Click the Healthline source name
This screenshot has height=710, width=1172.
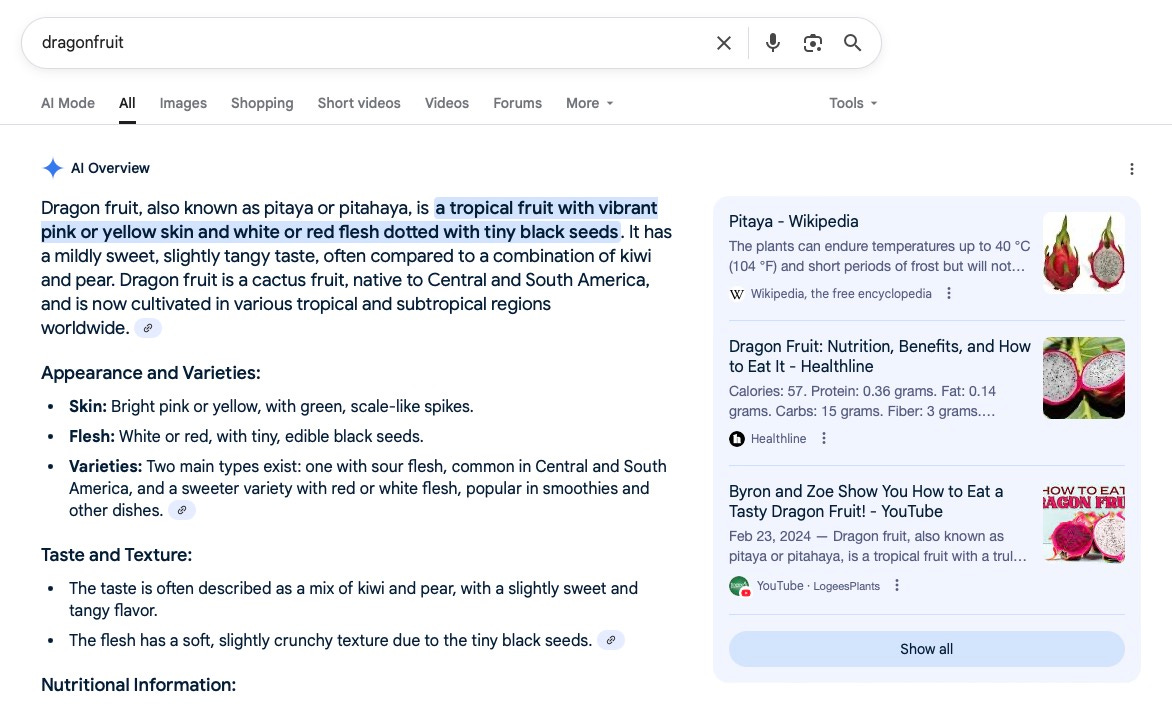pos(778,439)
